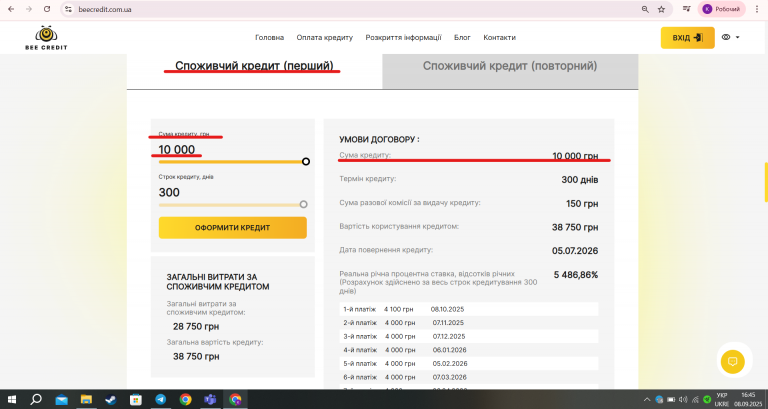Click the volume icon in system tray
The image size is (768, 409).
click(x=683, y=400)
